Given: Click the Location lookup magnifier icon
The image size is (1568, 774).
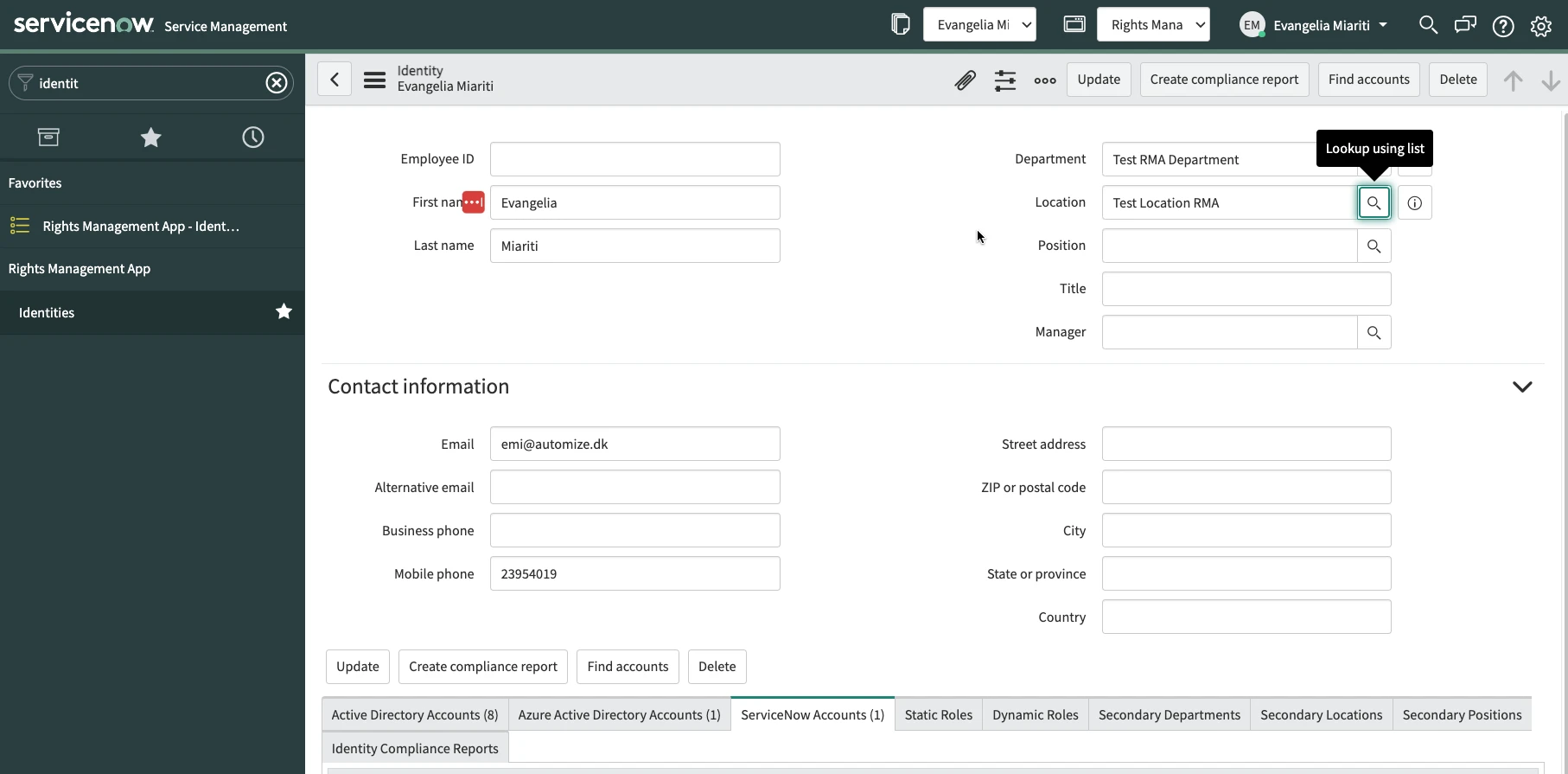Looking at the screenshot, I should coord(1374,203).
